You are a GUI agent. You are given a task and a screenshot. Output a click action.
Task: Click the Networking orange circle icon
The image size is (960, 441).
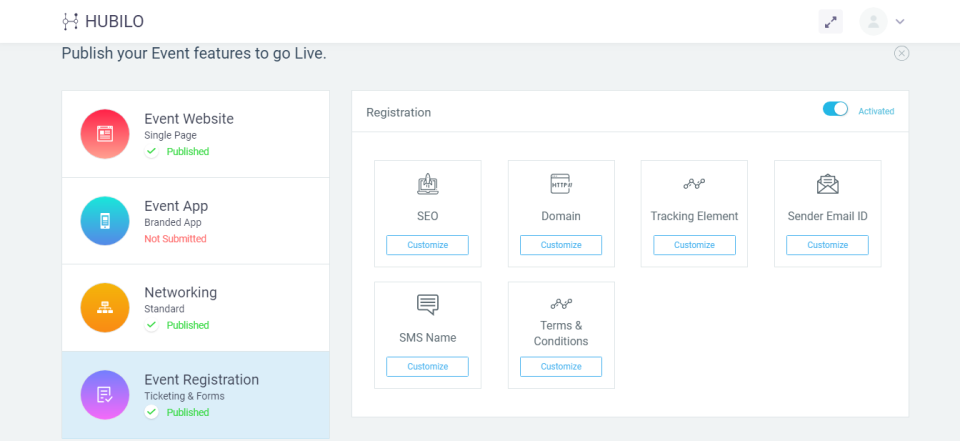(105, 308)
